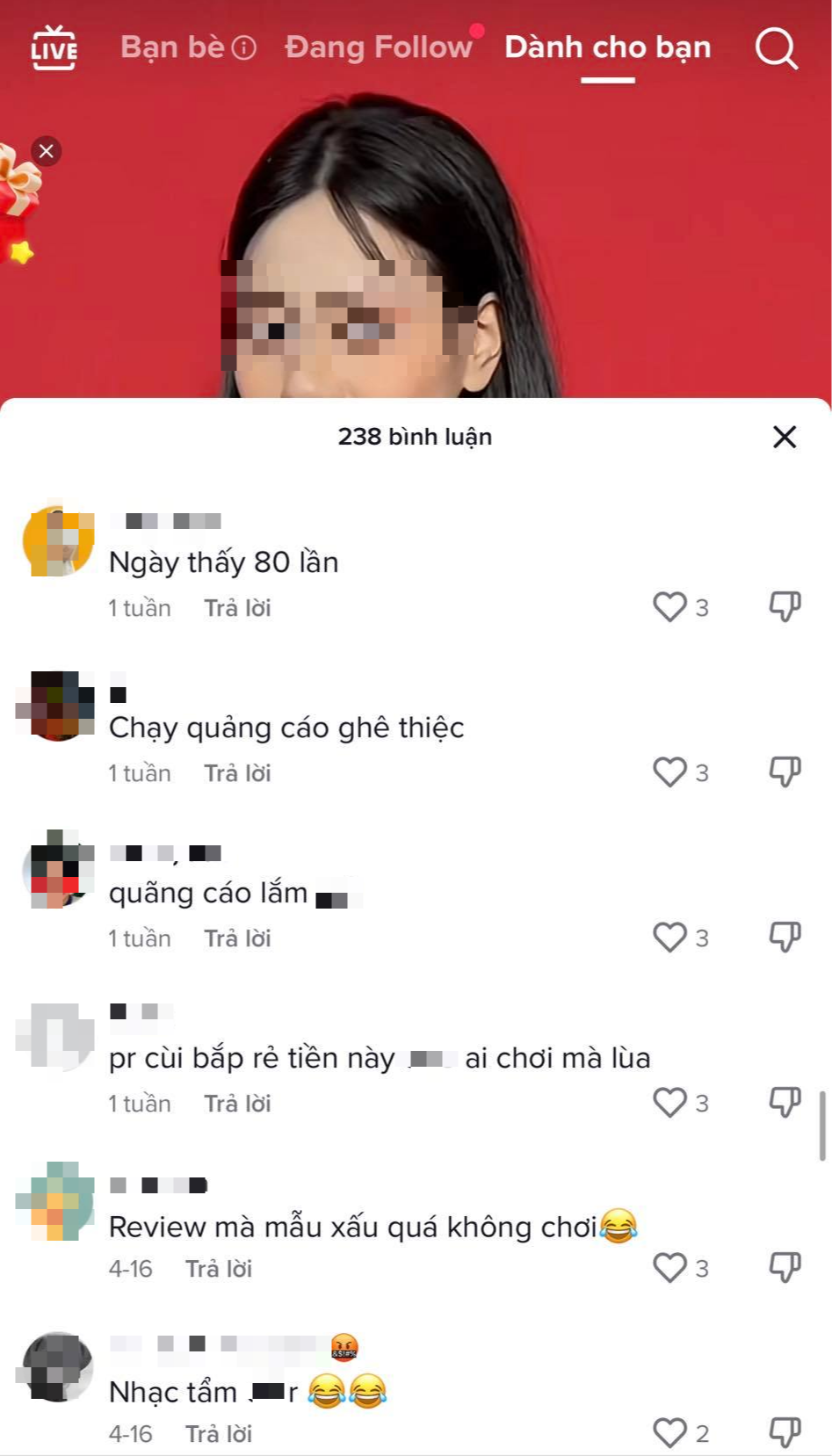Like the comment "quãng cáo lắm"

669,938
